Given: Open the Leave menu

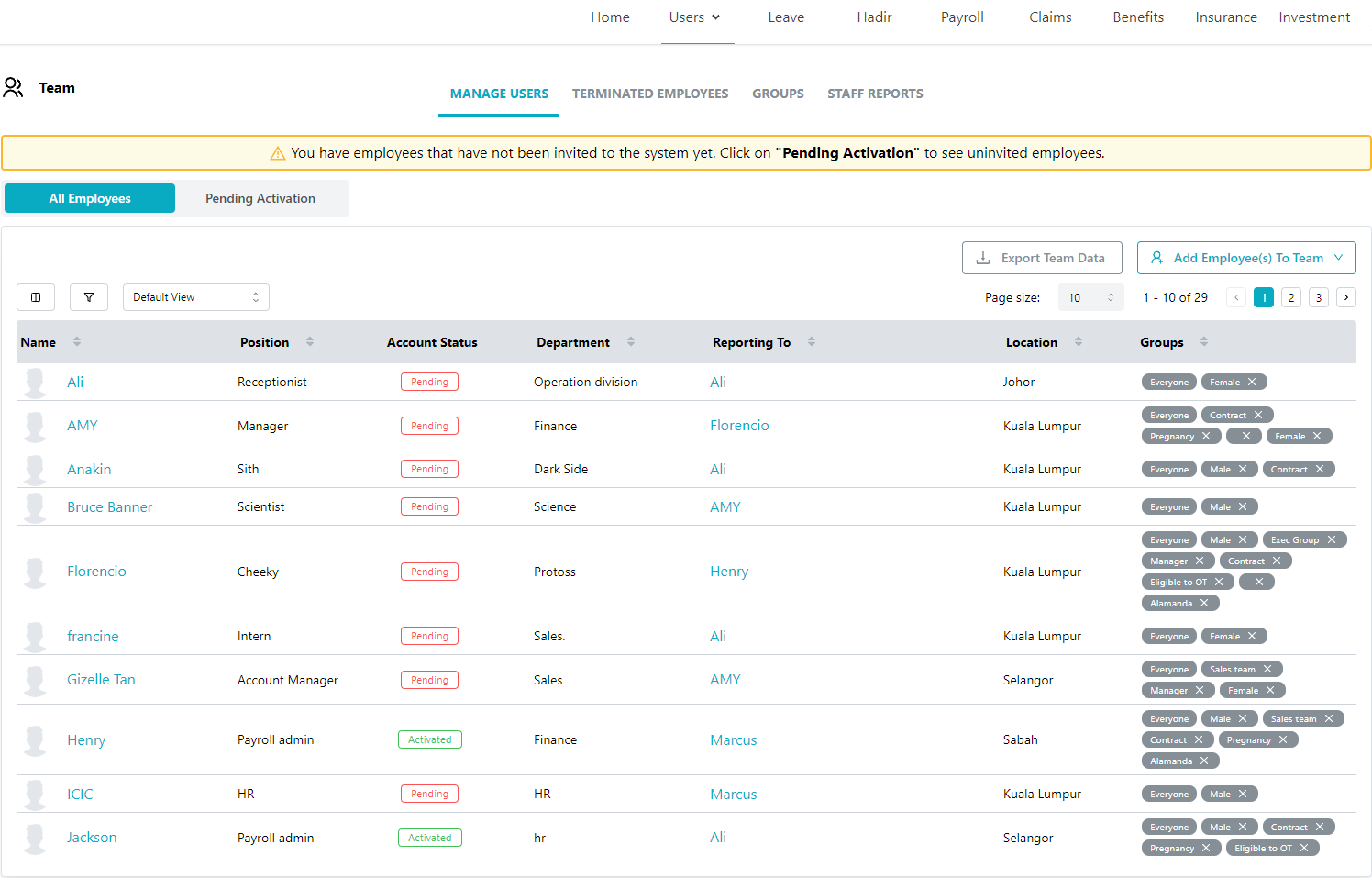Looking at the screenshot, I should [786, 17].
